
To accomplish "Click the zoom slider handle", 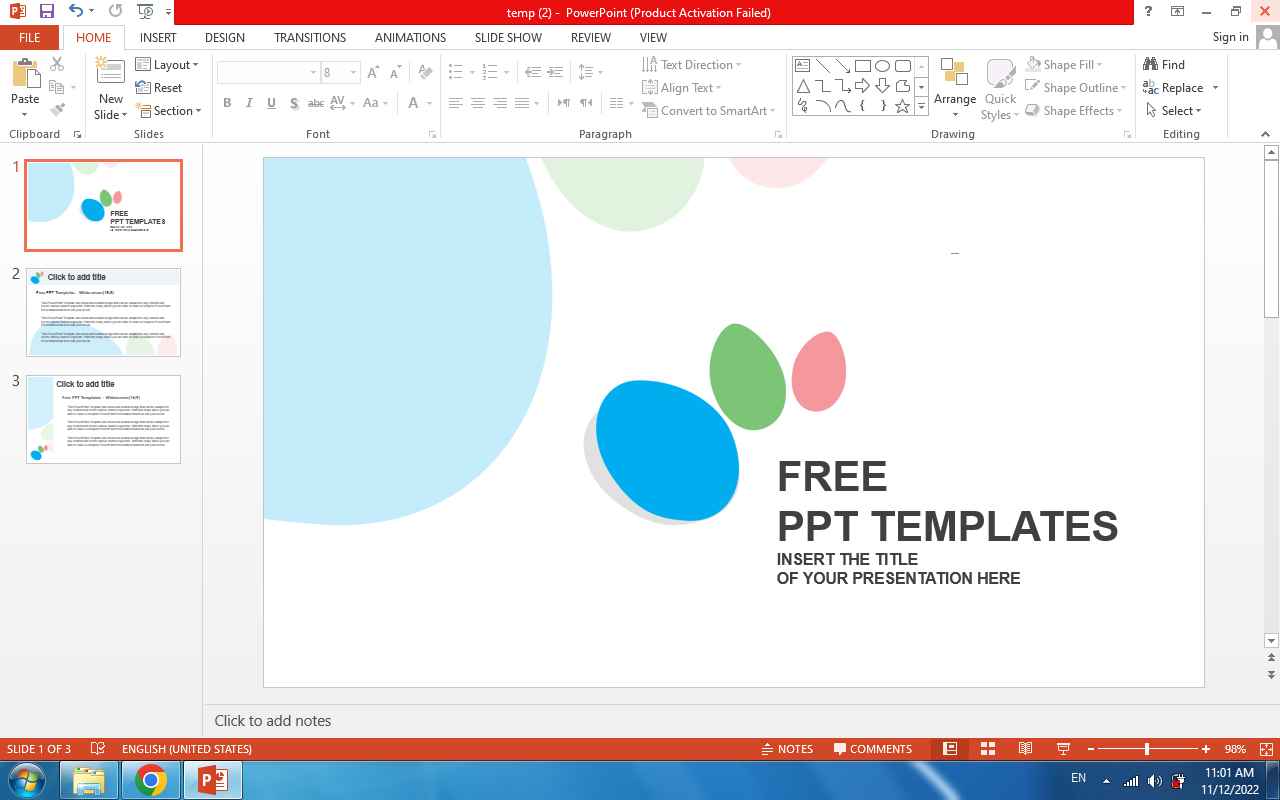I will (1147, 749).
